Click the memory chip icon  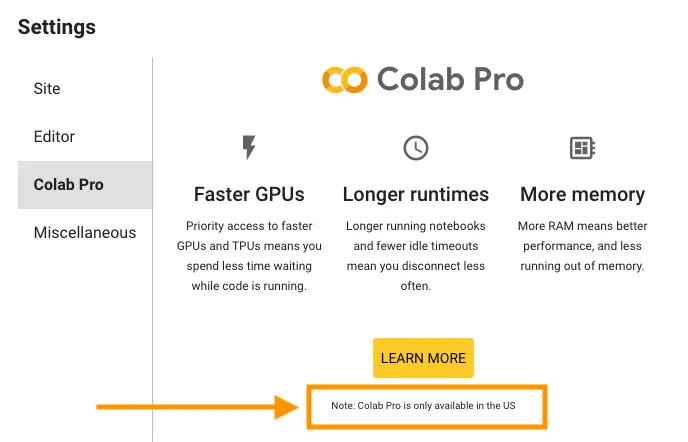pos(582,149)
